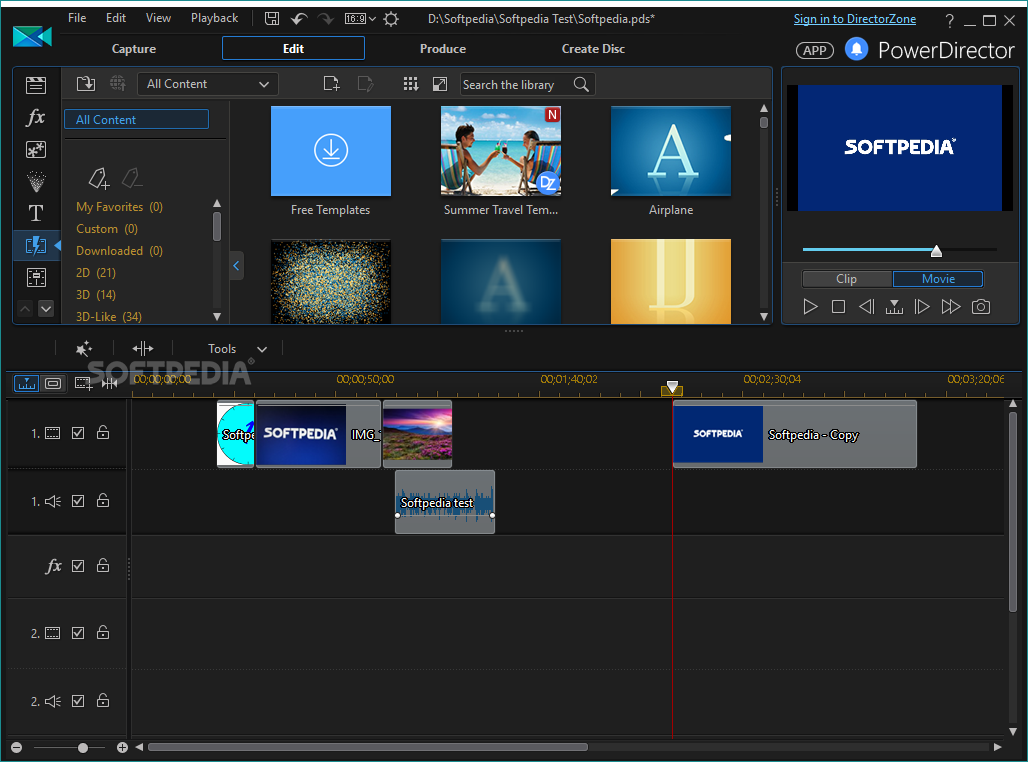
Task: Open the Edit menu
Action: click(x=116, y=18)
